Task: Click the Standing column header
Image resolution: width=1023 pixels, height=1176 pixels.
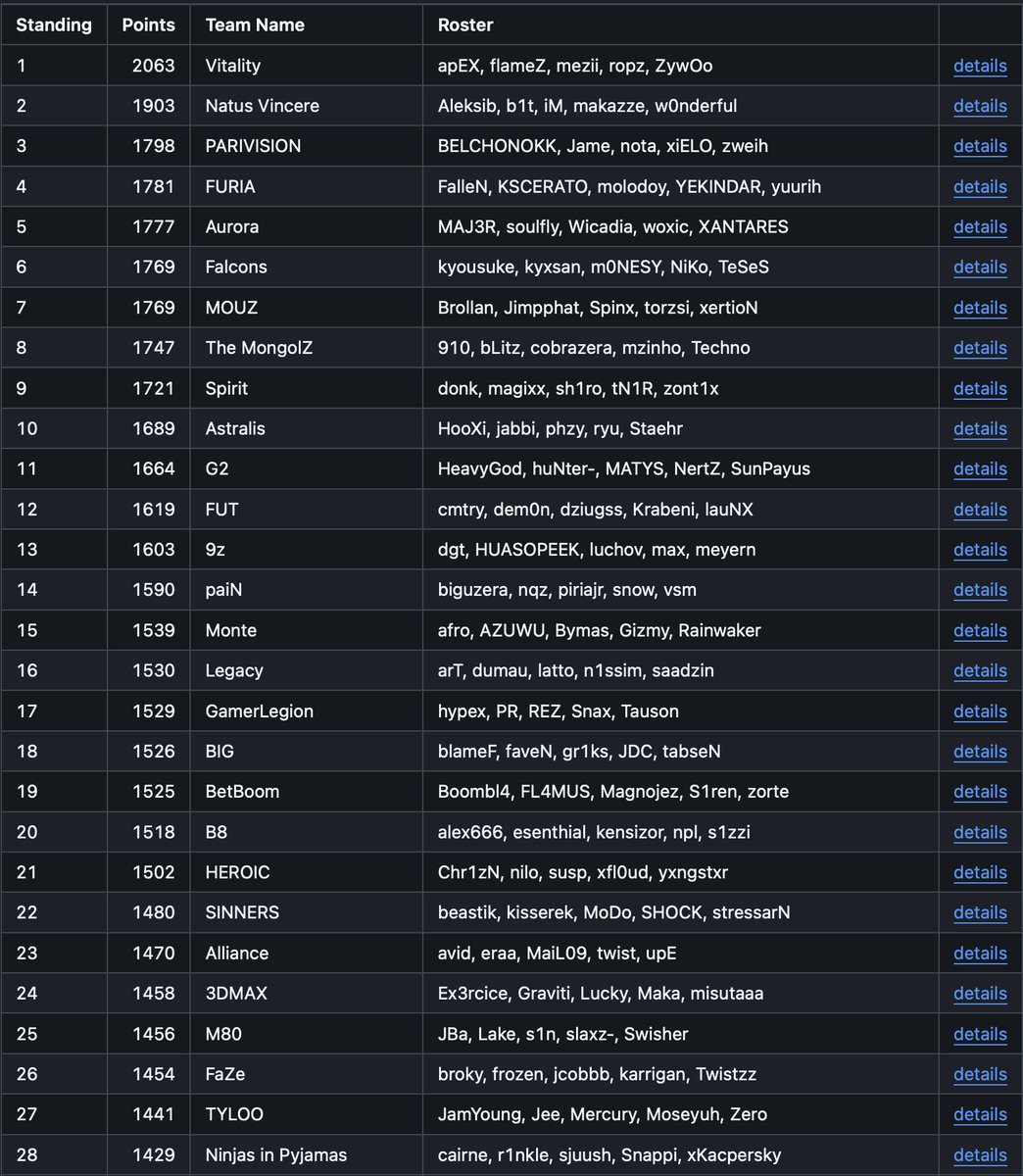Action: point(54,24)
